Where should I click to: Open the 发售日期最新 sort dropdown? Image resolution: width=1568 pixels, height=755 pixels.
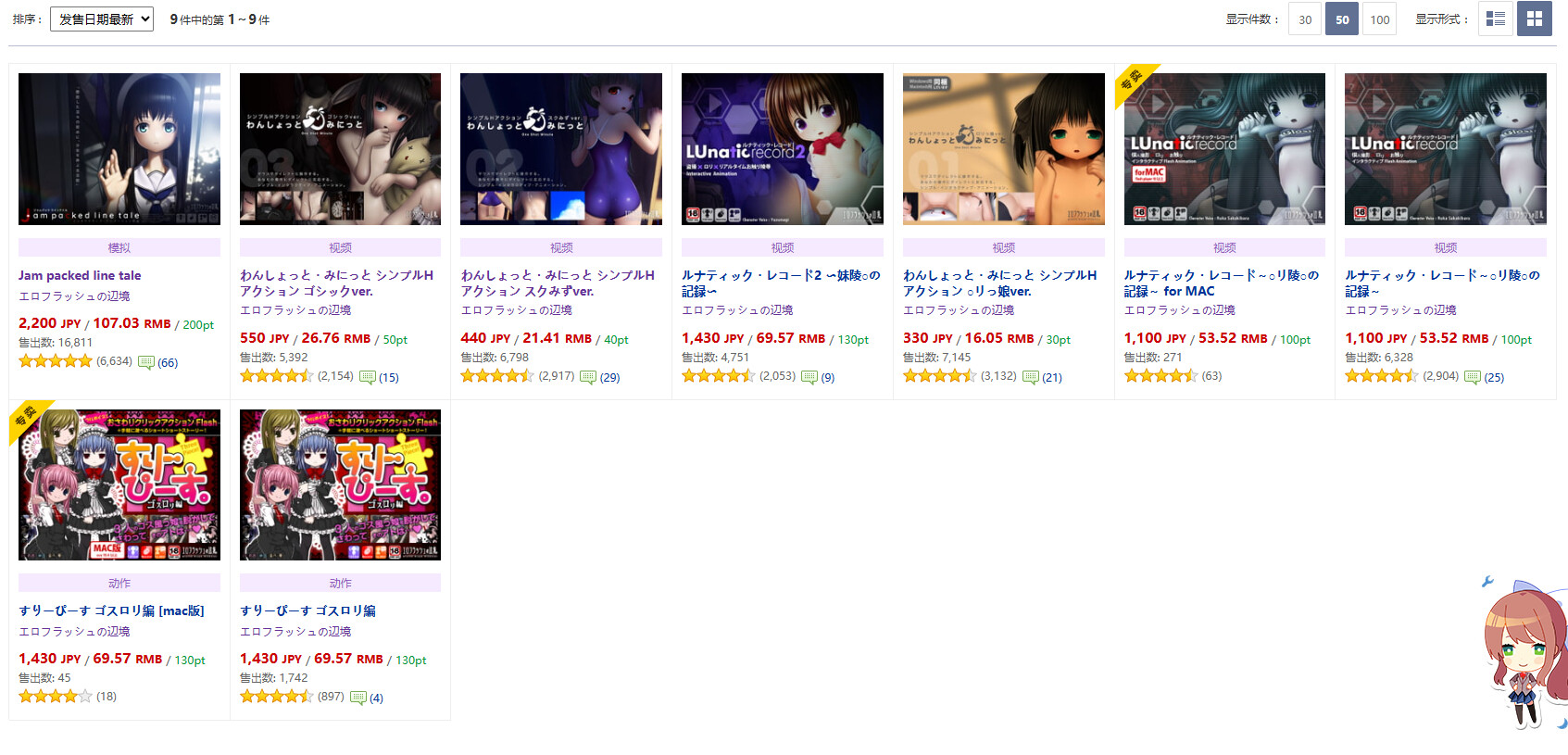pyautogui.click(x=102, y=19)
